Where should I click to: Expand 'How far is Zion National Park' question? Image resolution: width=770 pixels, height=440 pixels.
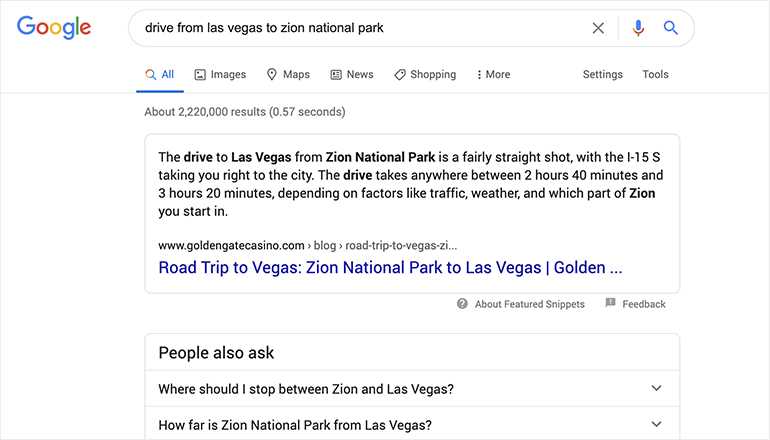[x=412, y=424]
